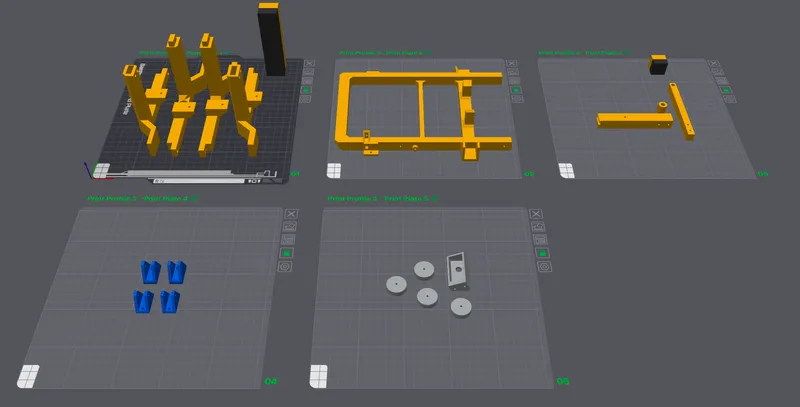Screen dimensions: 800x407
Task: Open plate settings for plate 5
Action: click(544, 266)
